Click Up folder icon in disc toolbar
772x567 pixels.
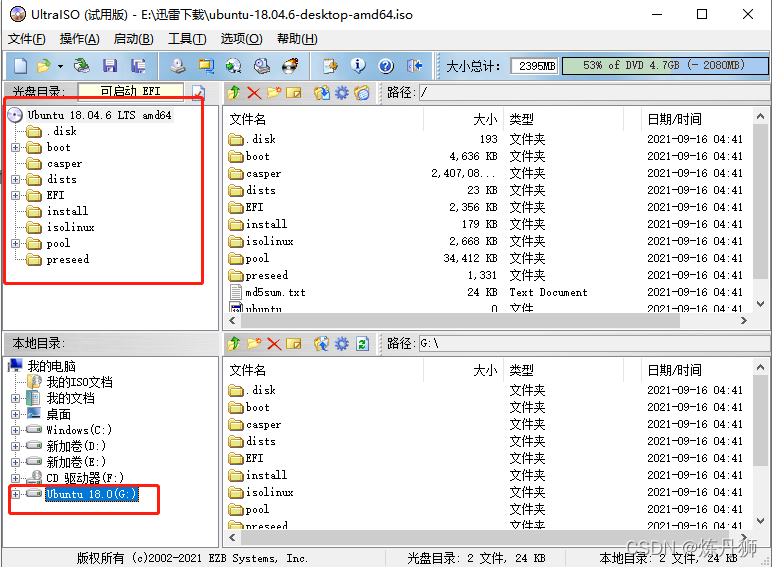[234, 93]
